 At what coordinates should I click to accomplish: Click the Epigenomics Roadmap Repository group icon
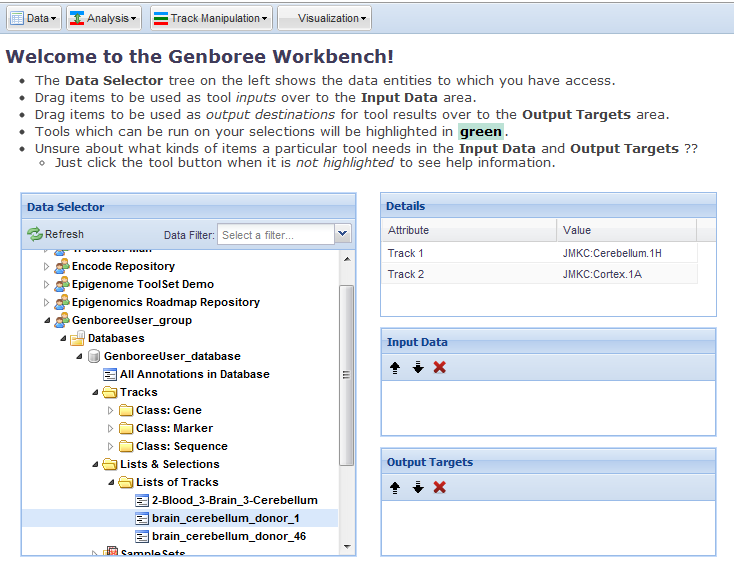click(x=62, y=302)
